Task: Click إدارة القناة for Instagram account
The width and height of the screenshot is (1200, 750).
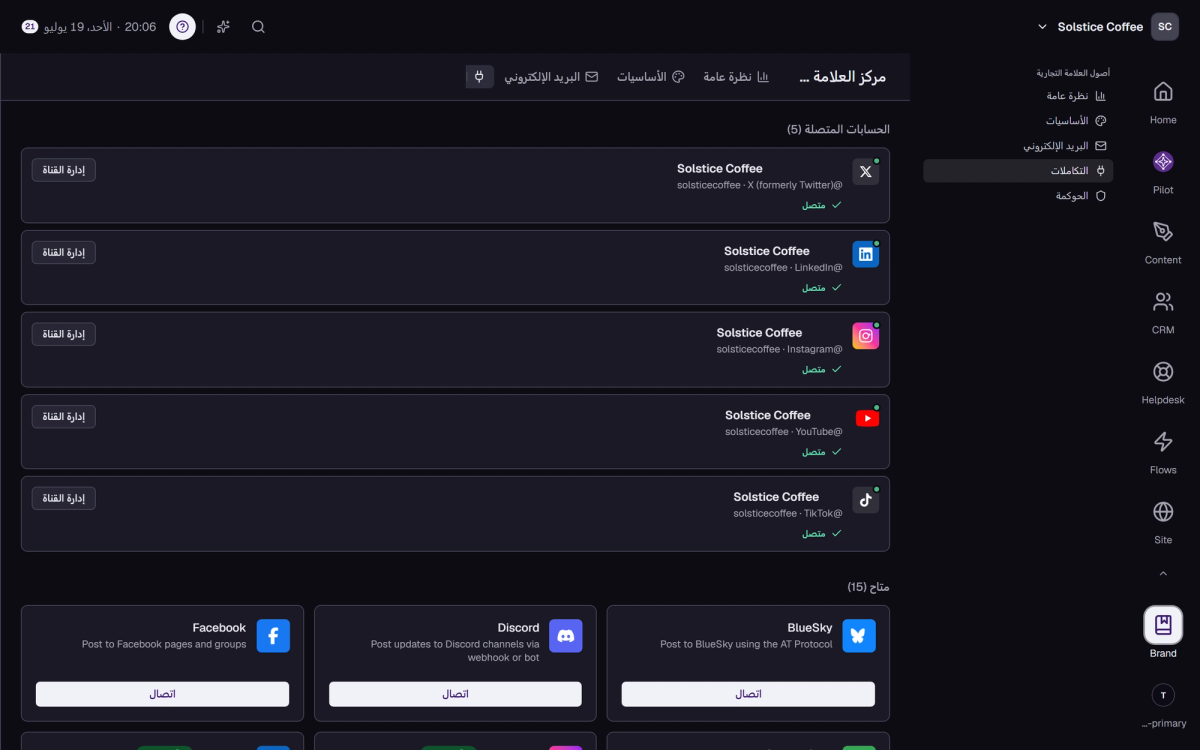Action: (64, 334)
